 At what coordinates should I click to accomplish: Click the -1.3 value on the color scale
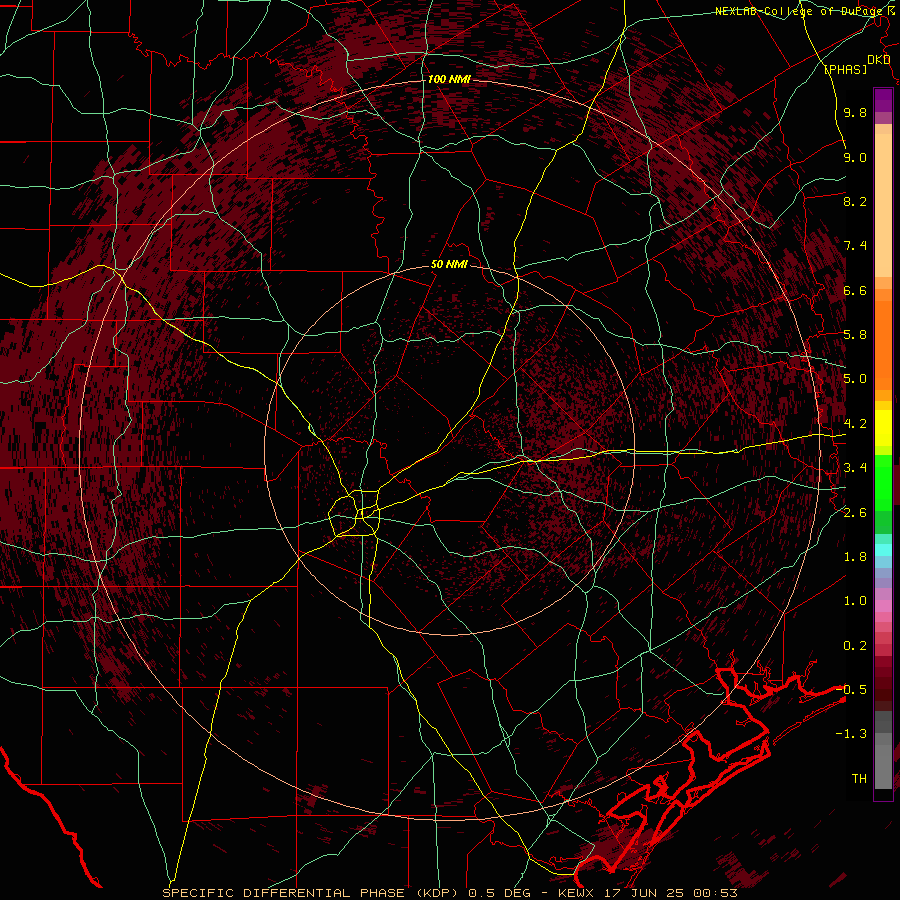coord(851,734)
